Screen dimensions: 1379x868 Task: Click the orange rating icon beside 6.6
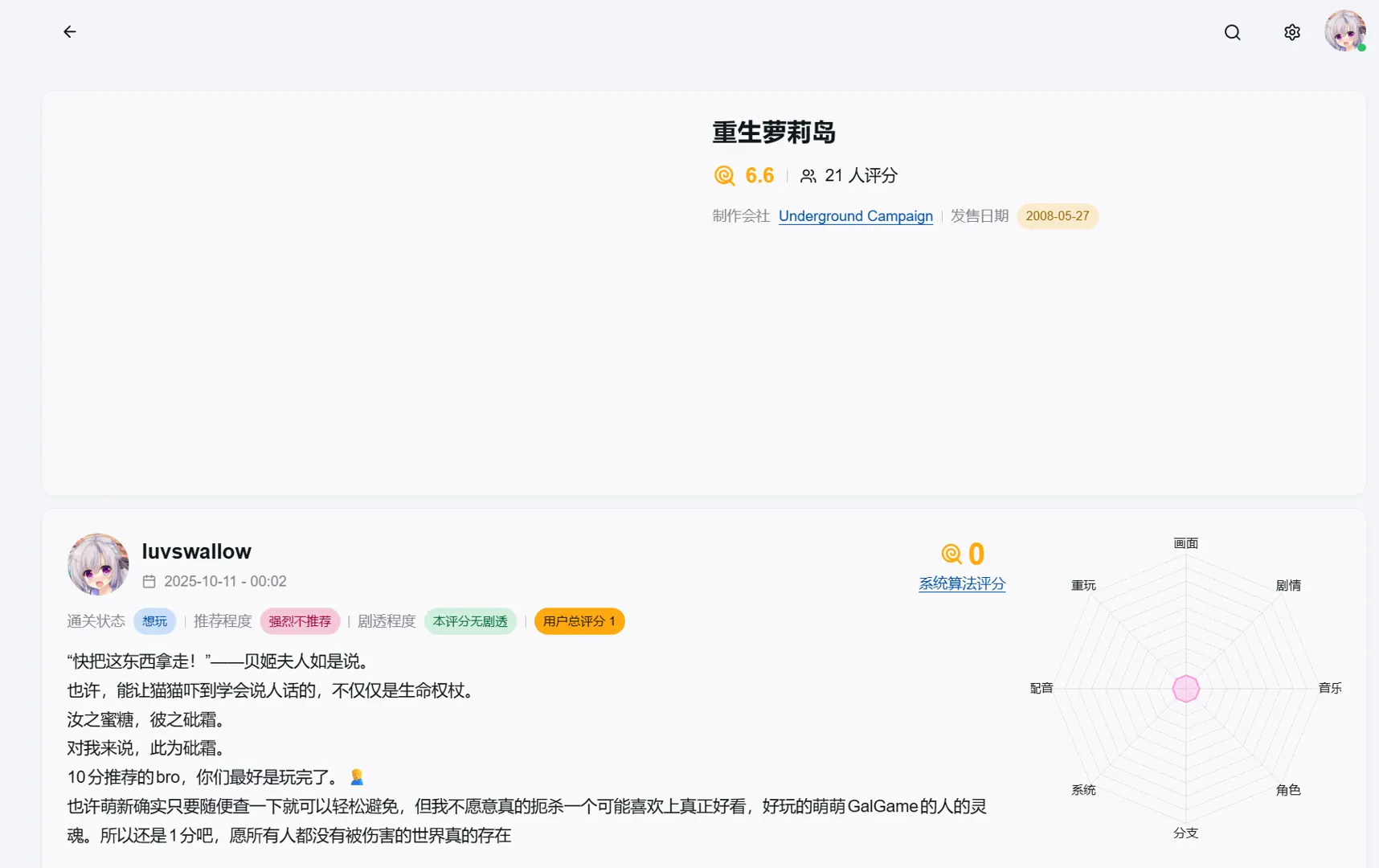(x=724, y=175)
